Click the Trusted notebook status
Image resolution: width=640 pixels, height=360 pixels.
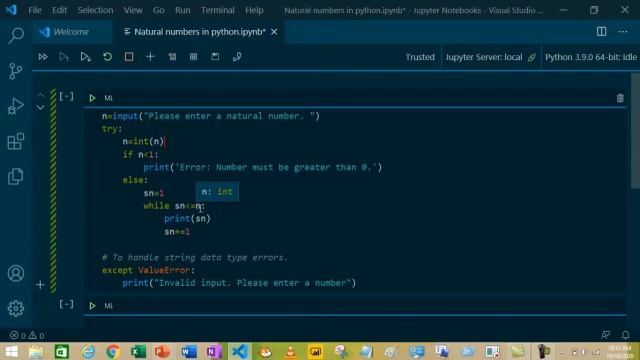(x=420, y=57)
